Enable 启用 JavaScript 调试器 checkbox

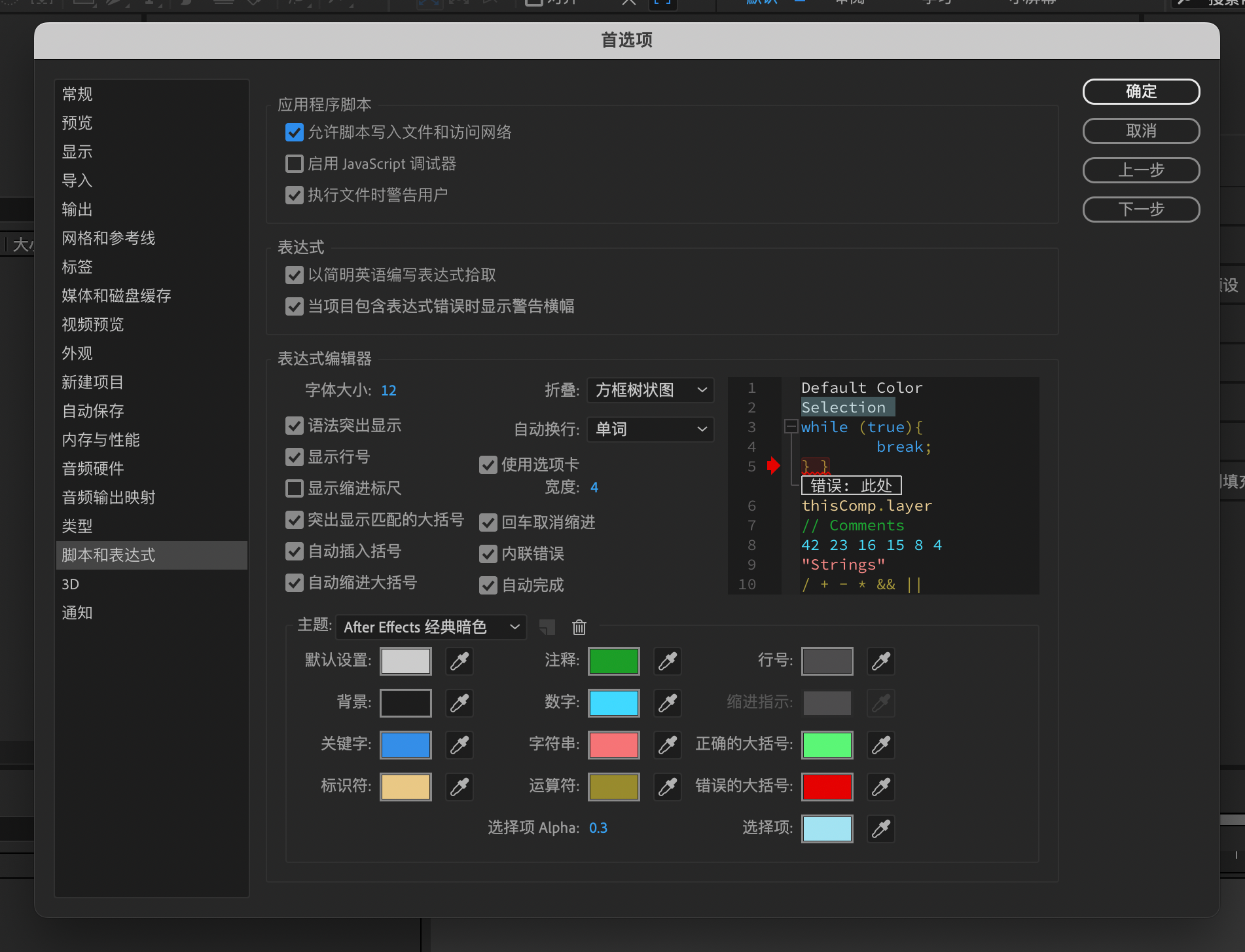(x=295, y=164)
